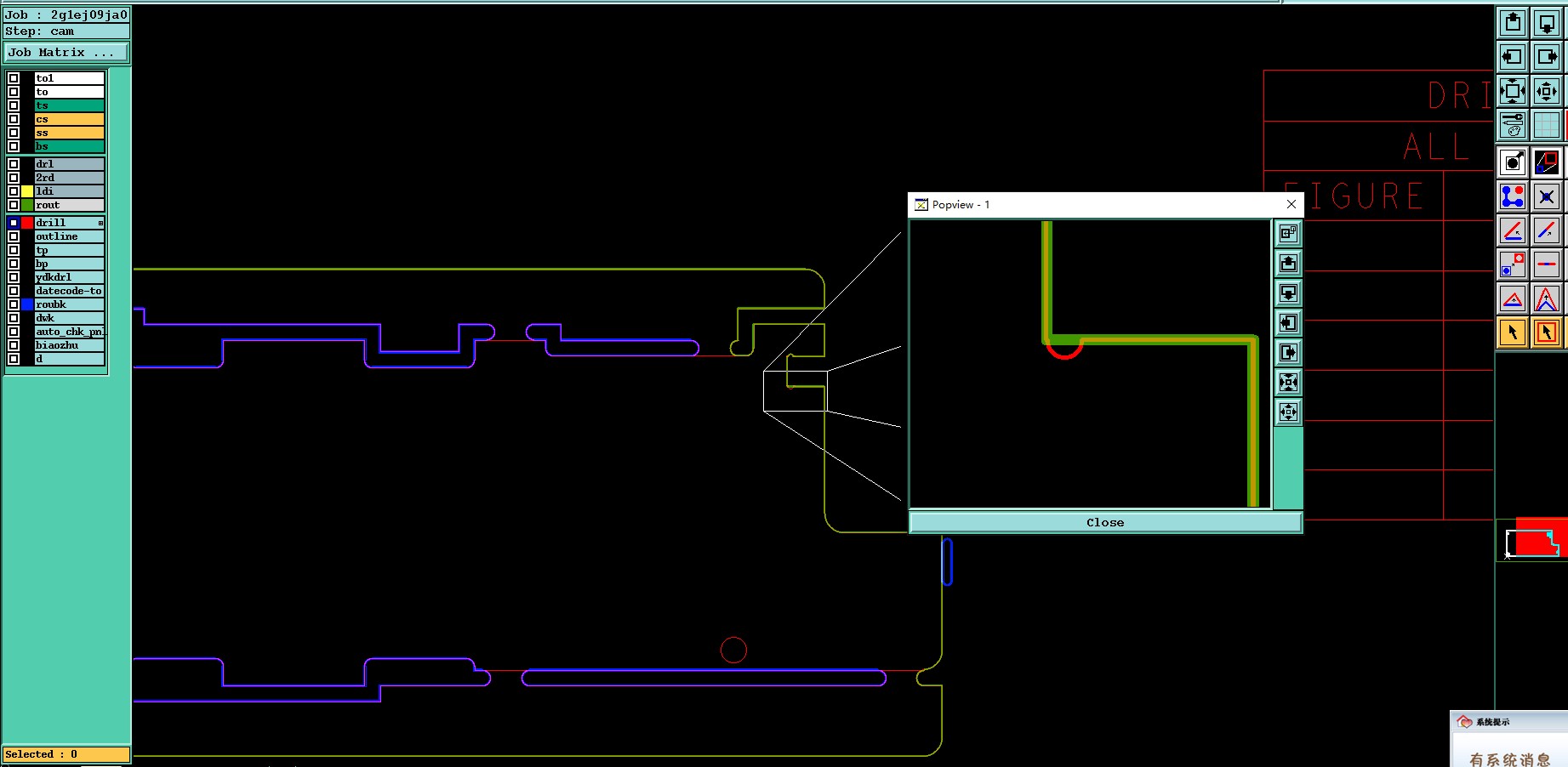This screenshot has height=767, width=1568.
Task: Click Popview pan up icon
Action: [x=1288, y=263]
